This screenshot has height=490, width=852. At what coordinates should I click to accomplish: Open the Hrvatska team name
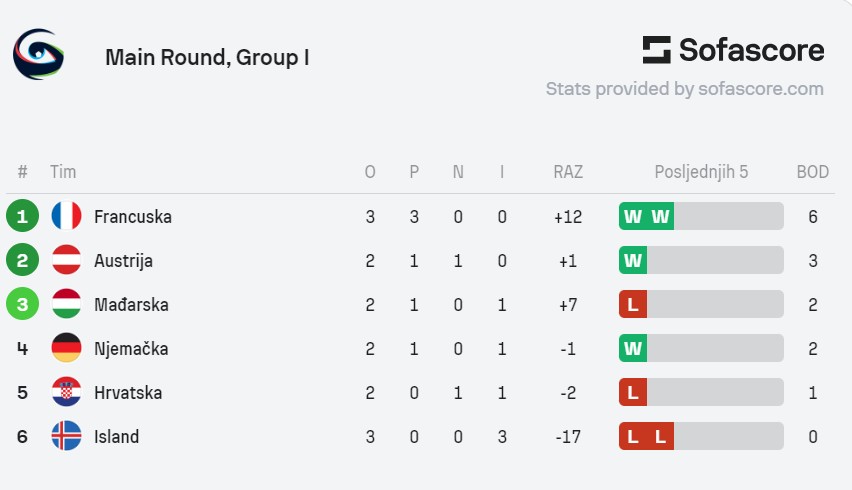pyautogui.click(x=128, y=393)
